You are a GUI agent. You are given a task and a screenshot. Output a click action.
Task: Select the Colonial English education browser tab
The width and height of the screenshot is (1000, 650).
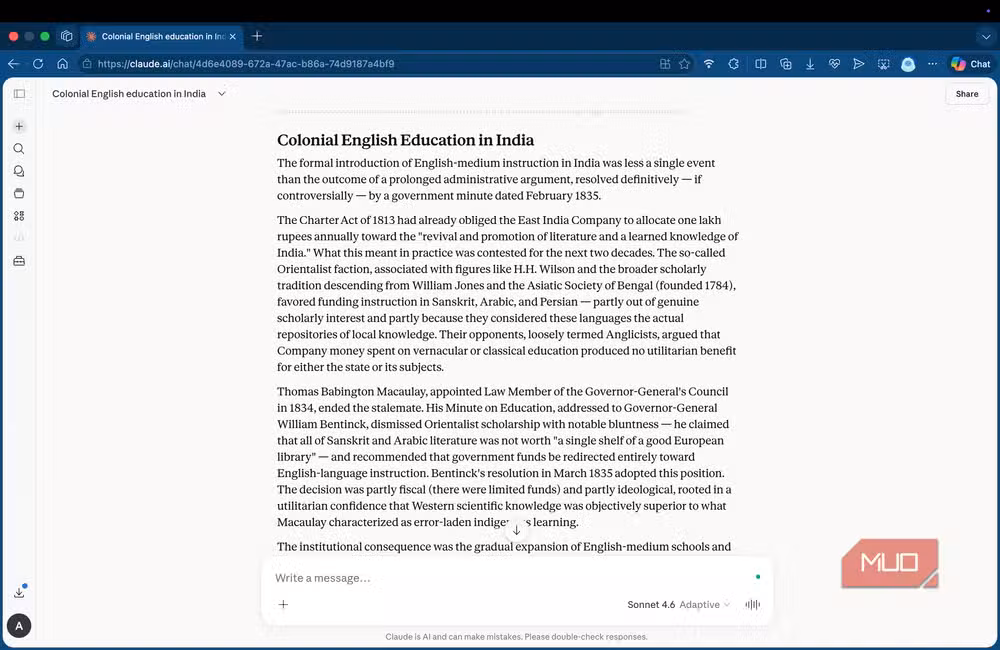tap(162, 36)
